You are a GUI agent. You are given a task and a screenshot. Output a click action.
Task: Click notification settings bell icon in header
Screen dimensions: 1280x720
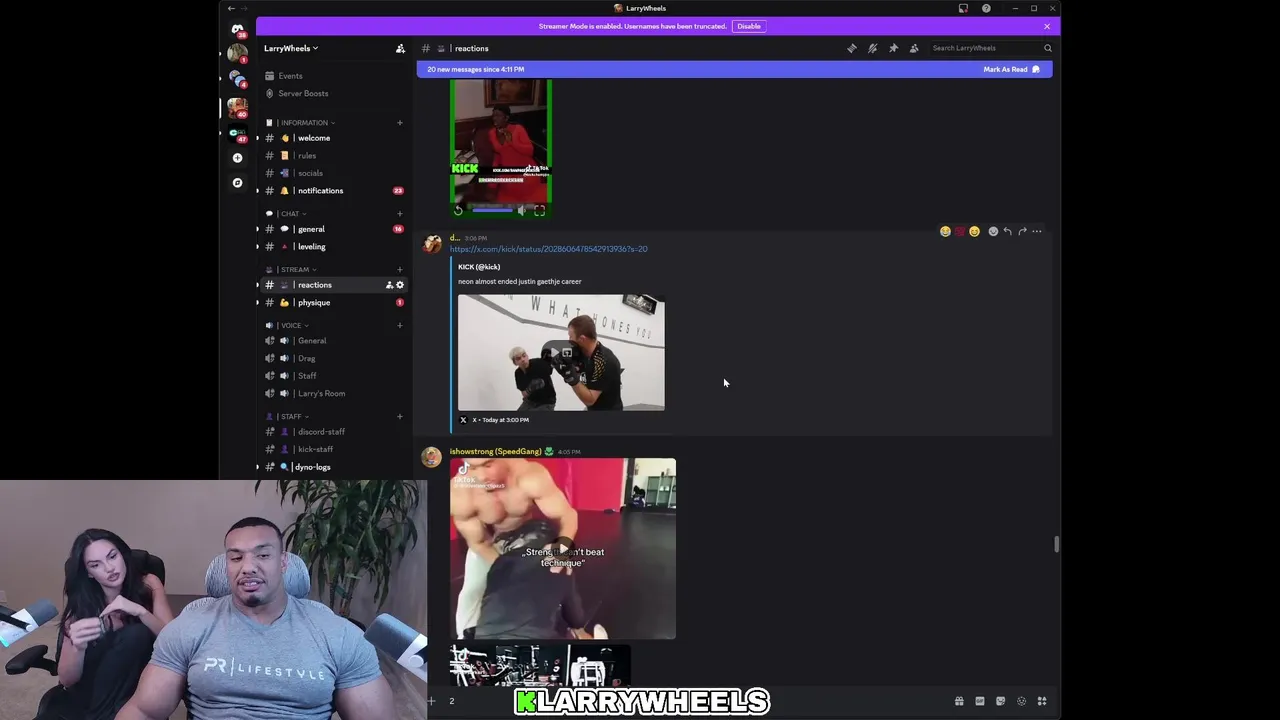pyautogui.click(x=873, y=48)
